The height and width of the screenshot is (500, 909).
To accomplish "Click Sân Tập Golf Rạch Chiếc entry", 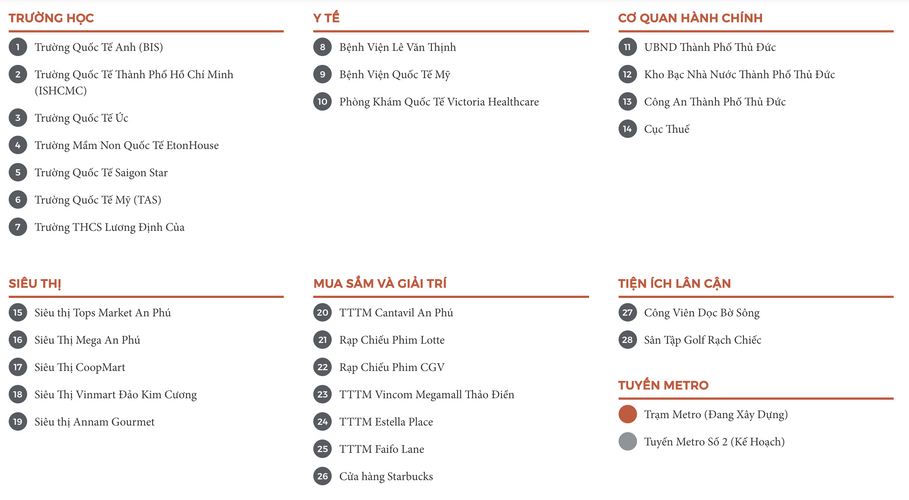I will [703, 340].
